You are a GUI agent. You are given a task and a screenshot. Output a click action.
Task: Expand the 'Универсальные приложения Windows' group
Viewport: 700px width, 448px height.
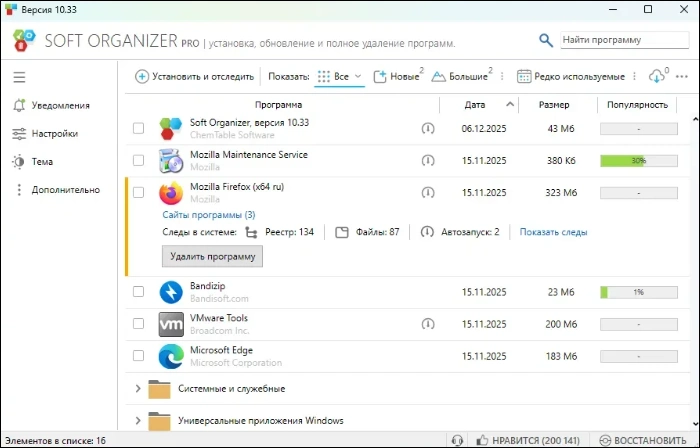(x=138, y=420)
